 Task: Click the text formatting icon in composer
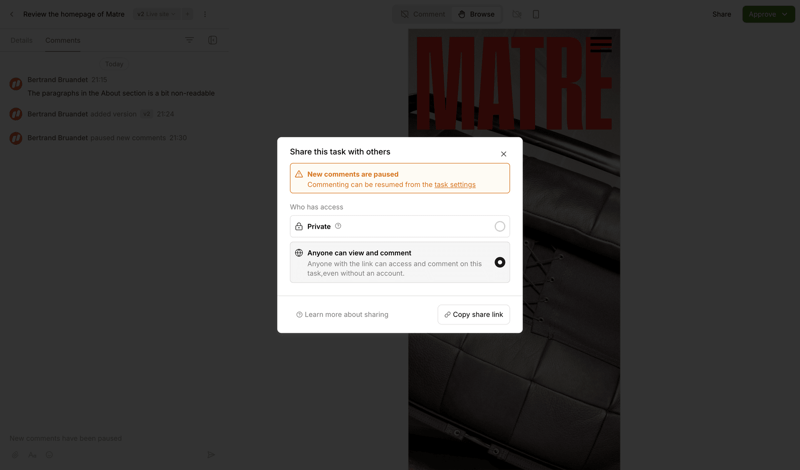pos(32,455)
